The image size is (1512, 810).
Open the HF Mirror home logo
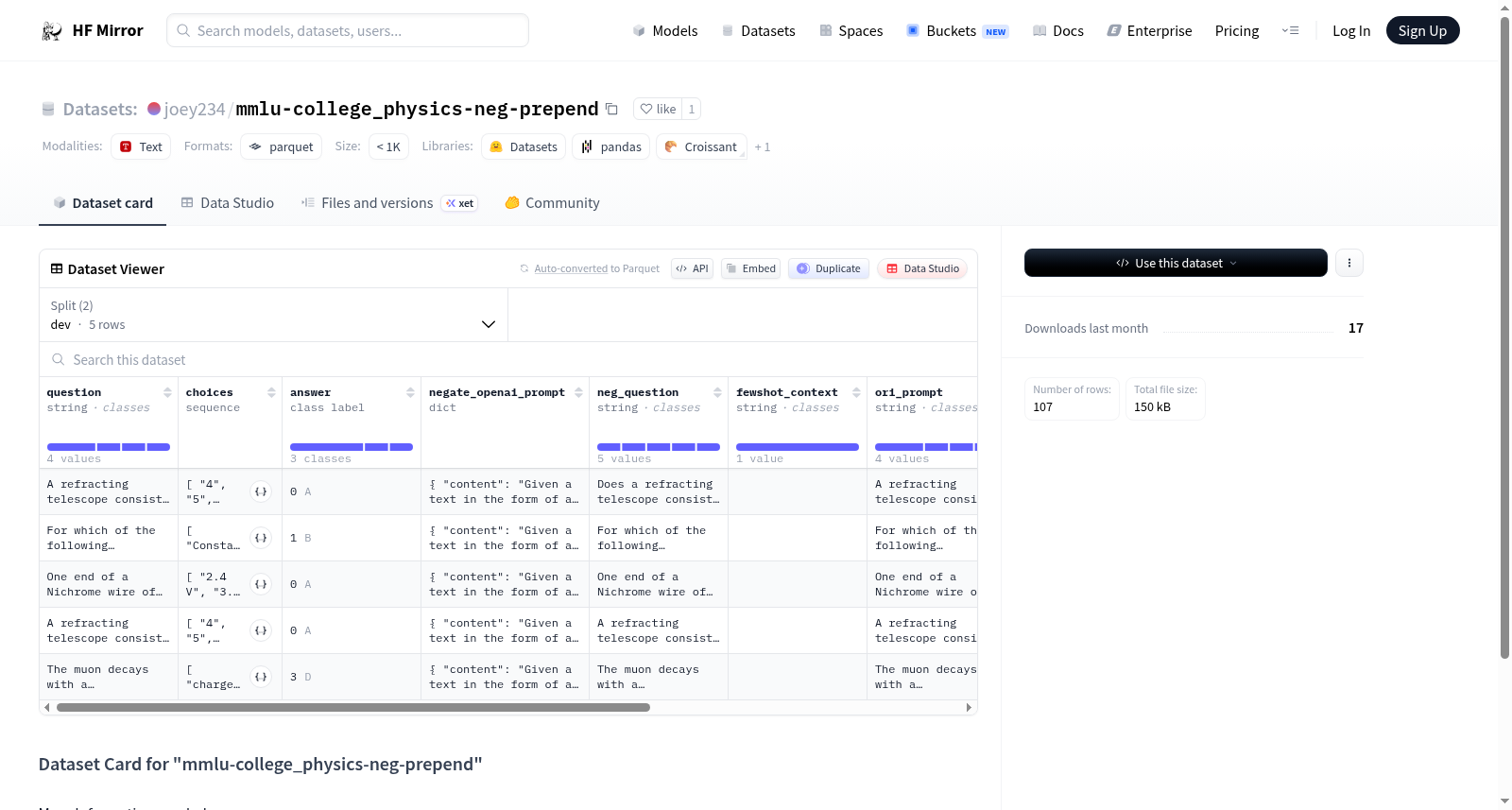(x=93, y=30)
